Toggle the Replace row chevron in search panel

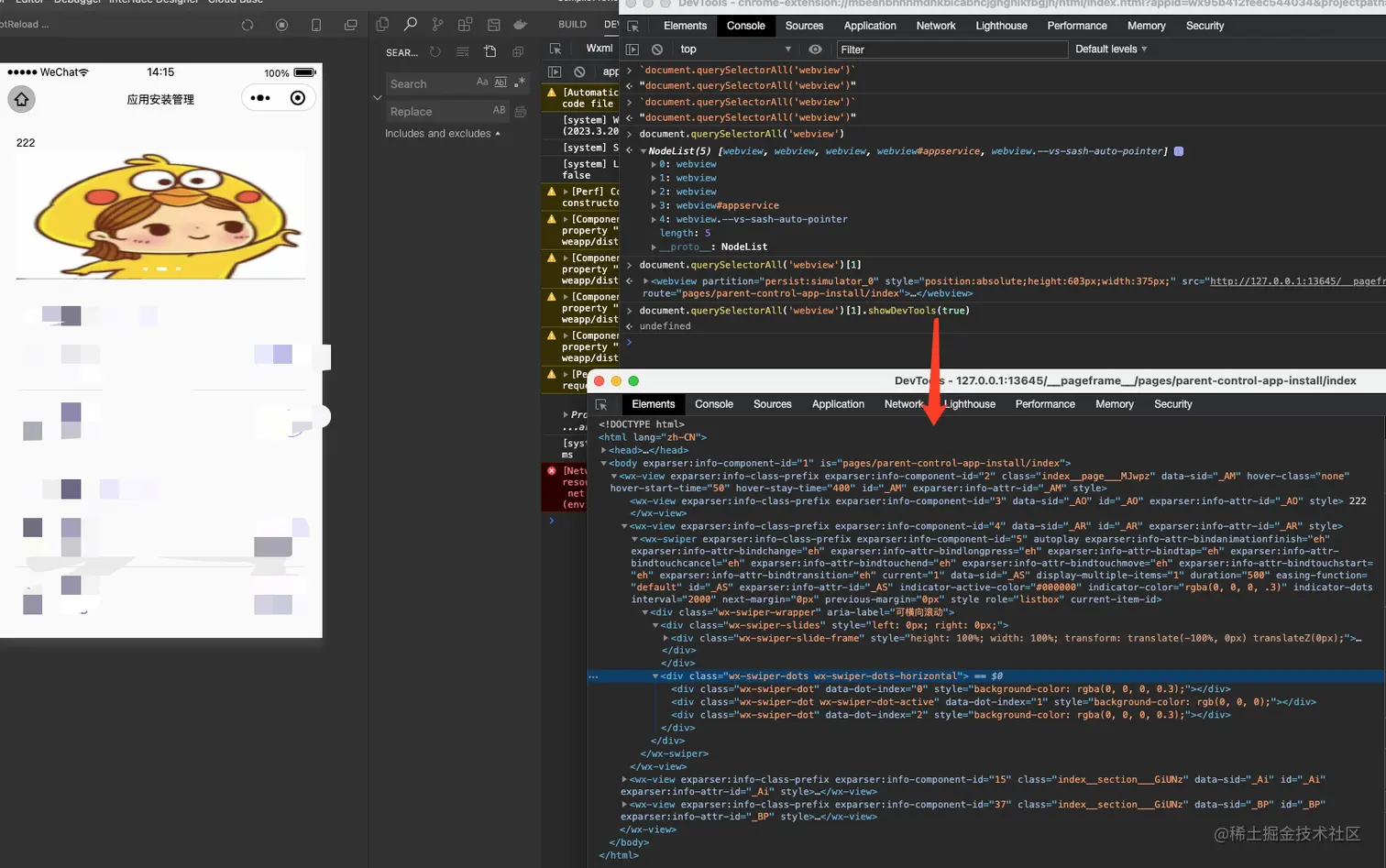point(377,97)
